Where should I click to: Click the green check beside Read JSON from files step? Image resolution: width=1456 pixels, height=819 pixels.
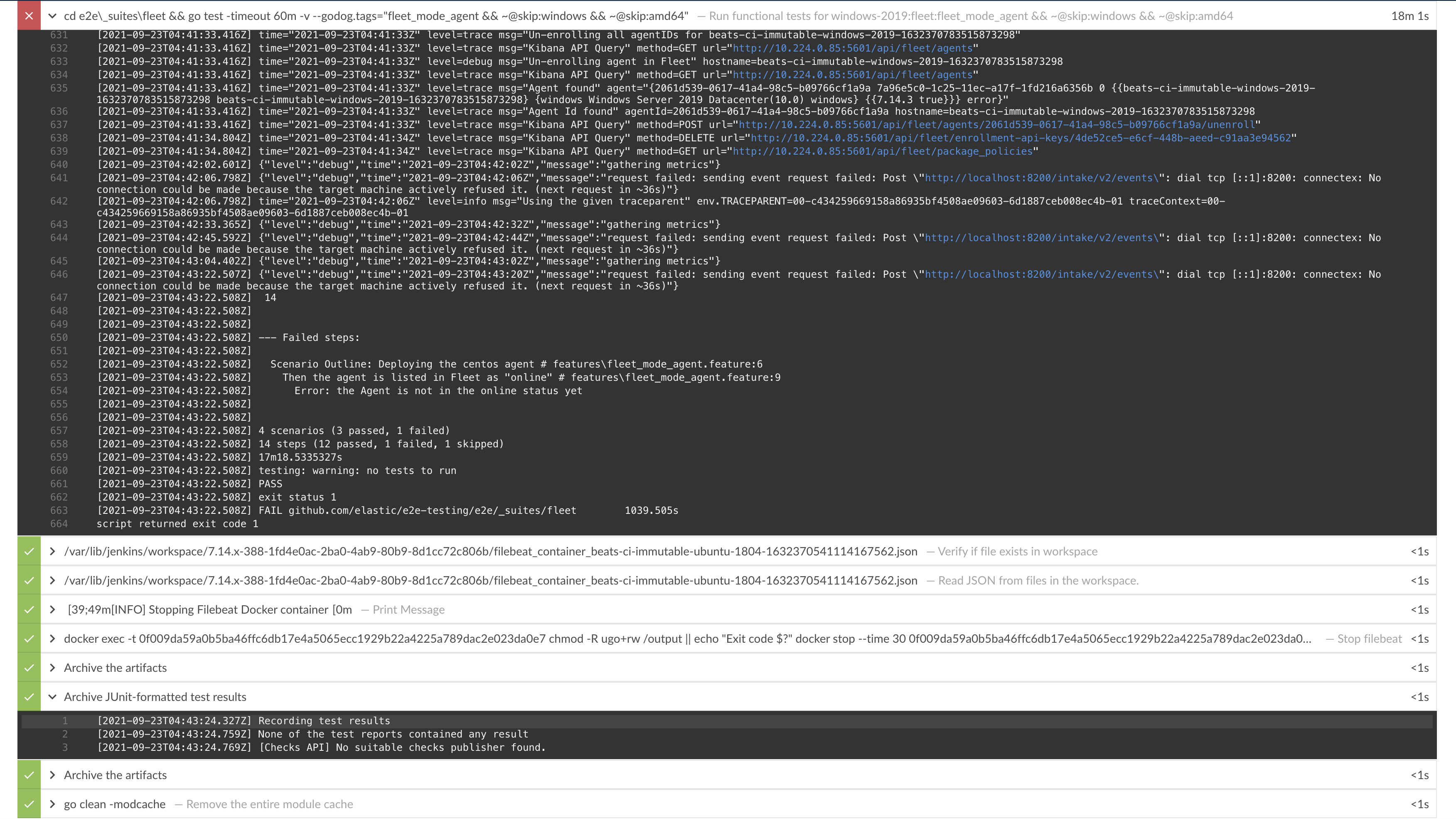(x=29, y=580)
